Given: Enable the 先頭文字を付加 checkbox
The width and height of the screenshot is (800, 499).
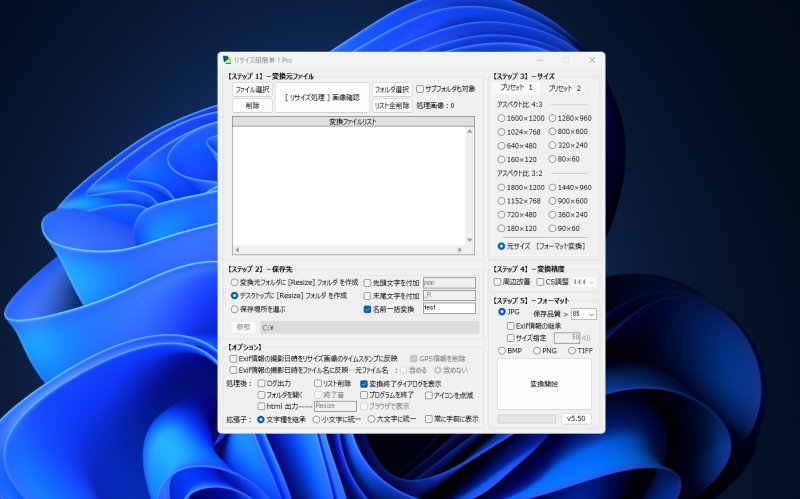Looking at the screenshot, I should pyautogui.click(x=391, y=283).
